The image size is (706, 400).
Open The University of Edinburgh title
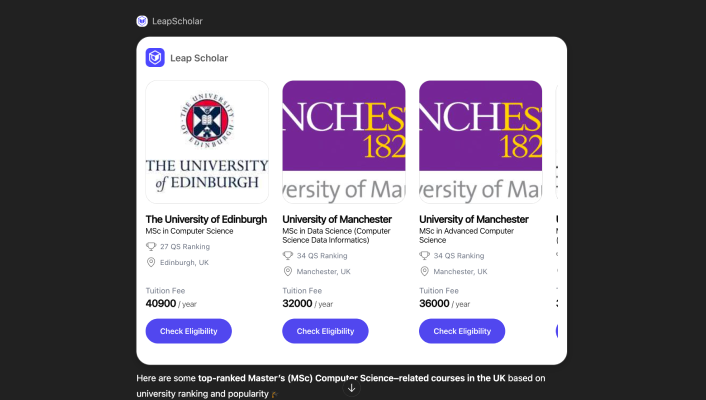point(206,219)
